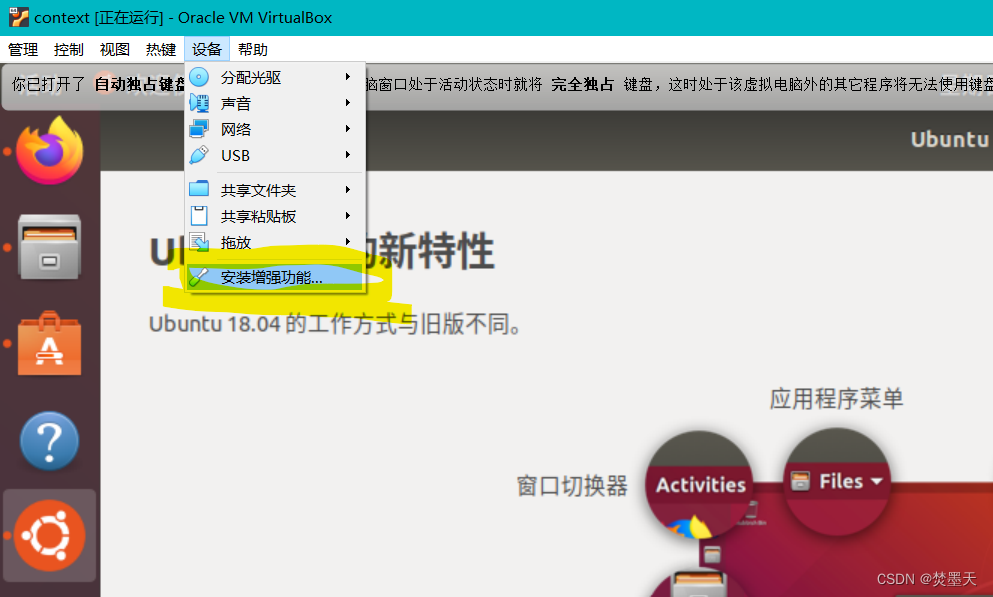Click the Activities circle in welcome image
The height and width of the screenshot is (597, 993).
(x=700, y=485)
